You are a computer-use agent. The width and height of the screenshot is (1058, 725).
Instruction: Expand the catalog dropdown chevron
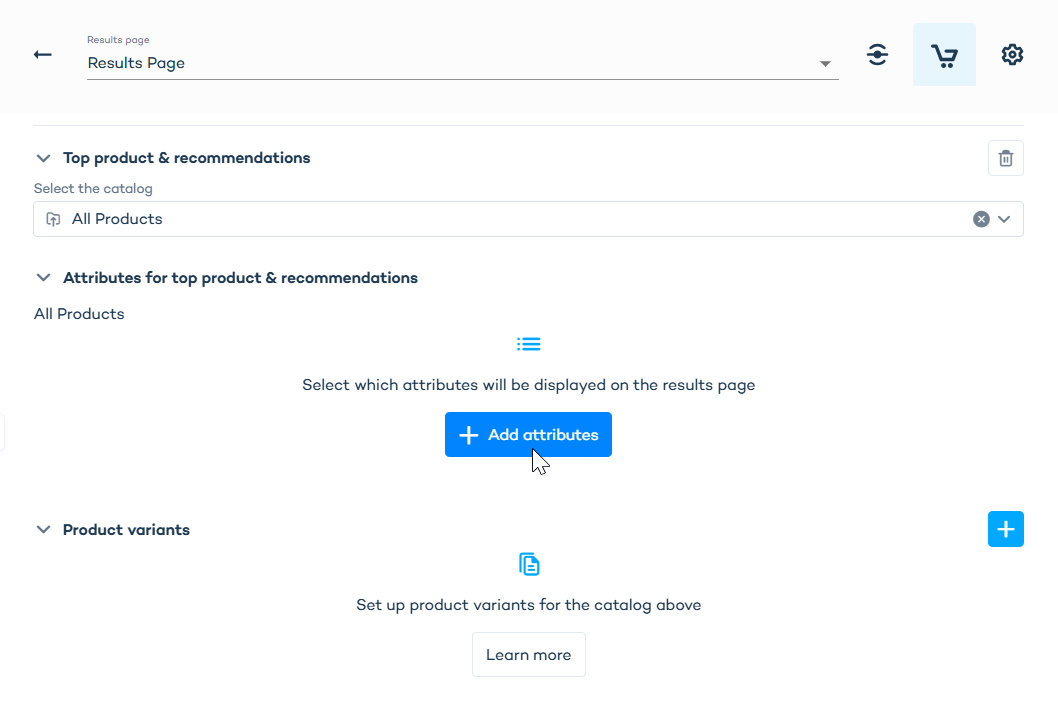pos(1004,219)
